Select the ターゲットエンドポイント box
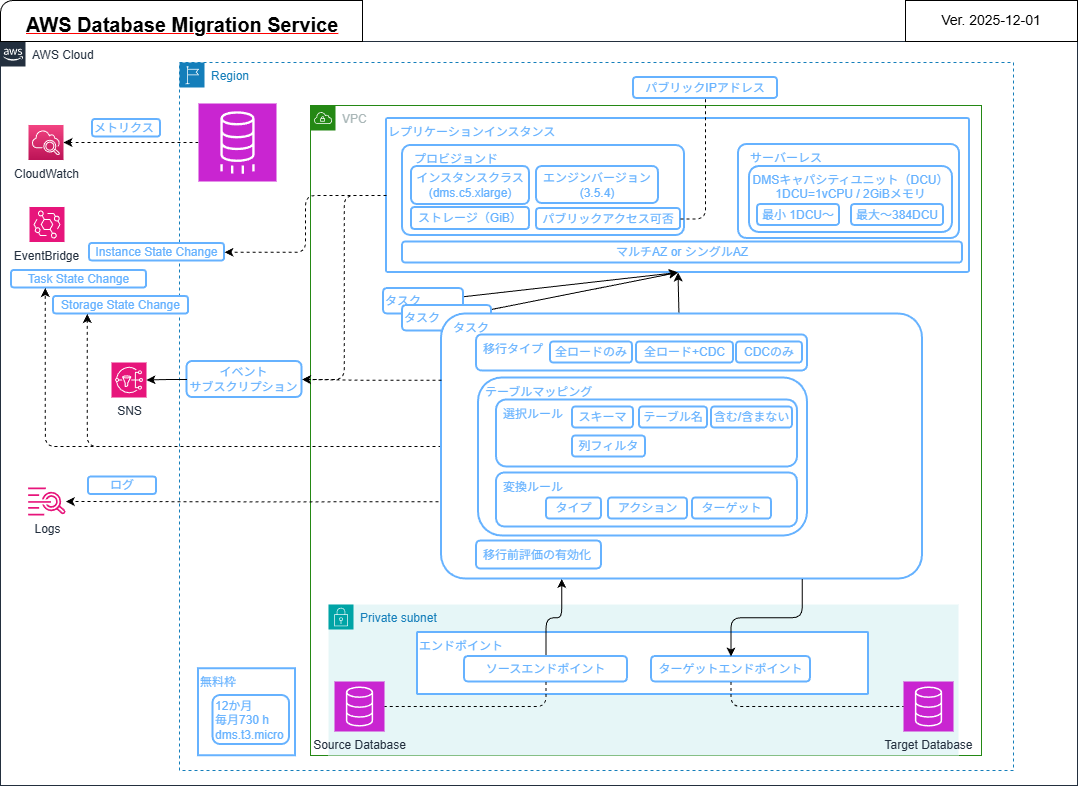This screenshot has height=787, width=1079. pyautogui.click(x=730, y=669)
